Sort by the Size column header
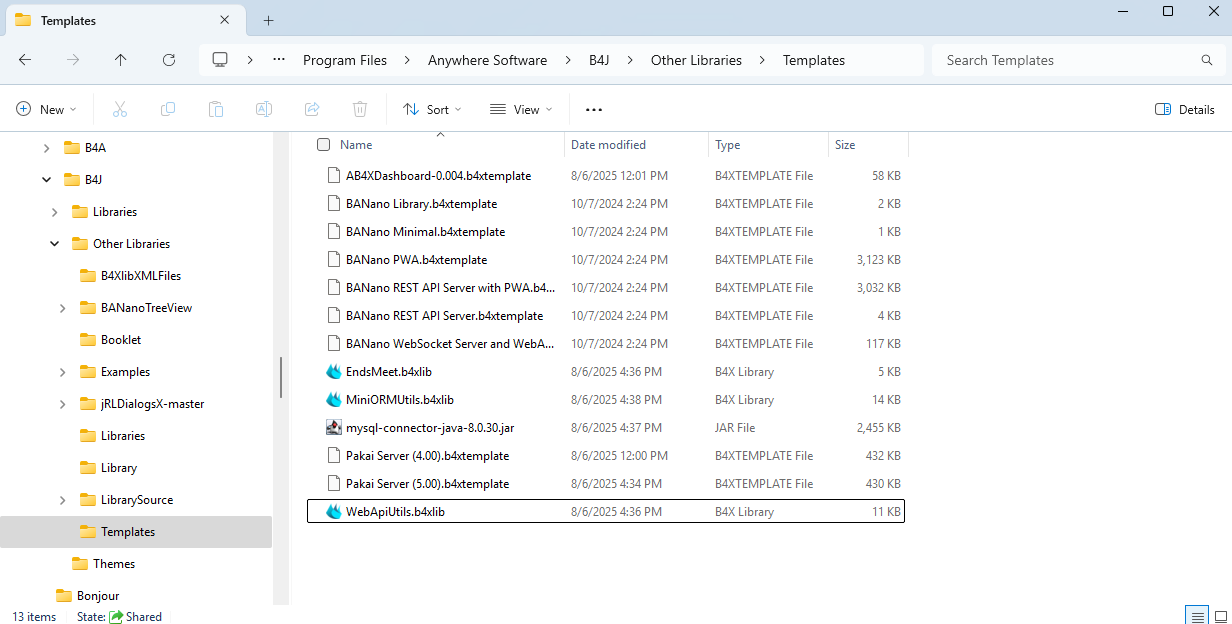Screen dimensions: 1232x624 [x=845, y=145]
